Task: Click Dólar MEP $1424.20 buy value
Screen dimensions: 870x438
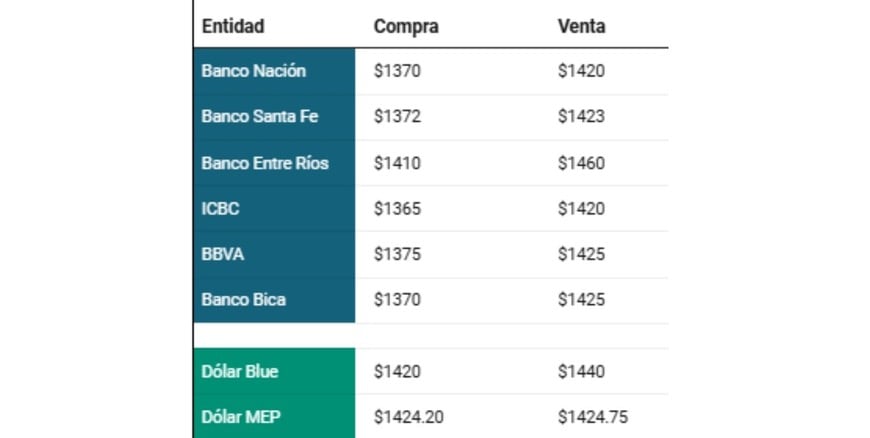Action: [409, 416]
